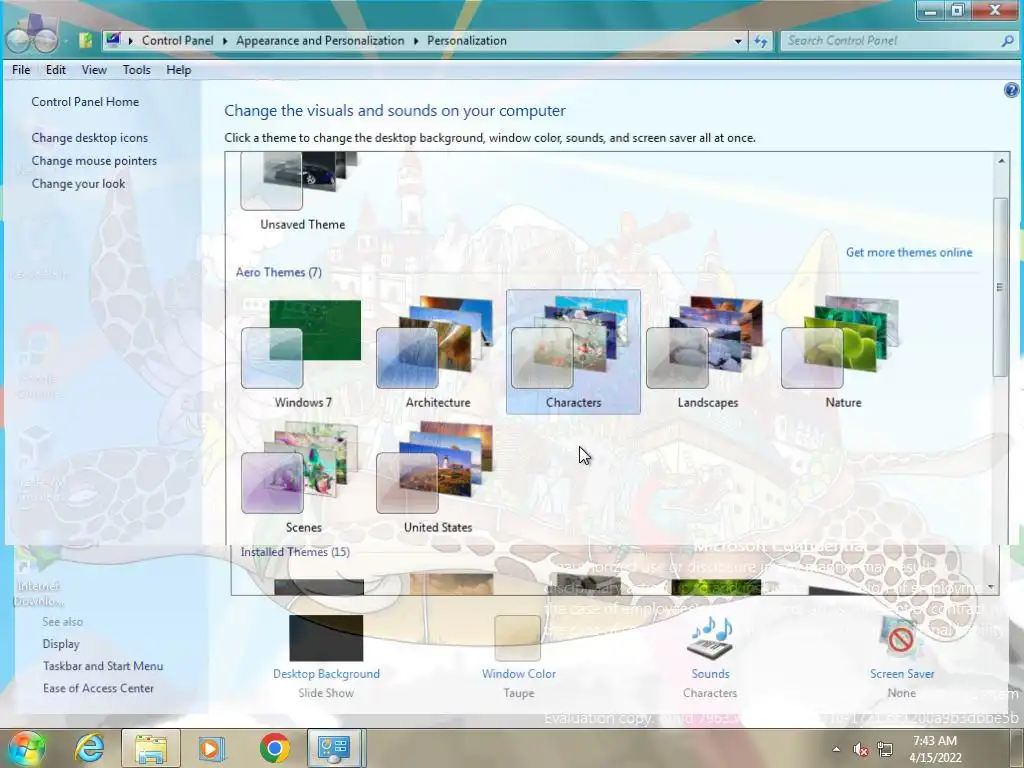This screenshot has width=1024, height=768.
Task: Click the Desktop Background link
Action: [326, 674]
